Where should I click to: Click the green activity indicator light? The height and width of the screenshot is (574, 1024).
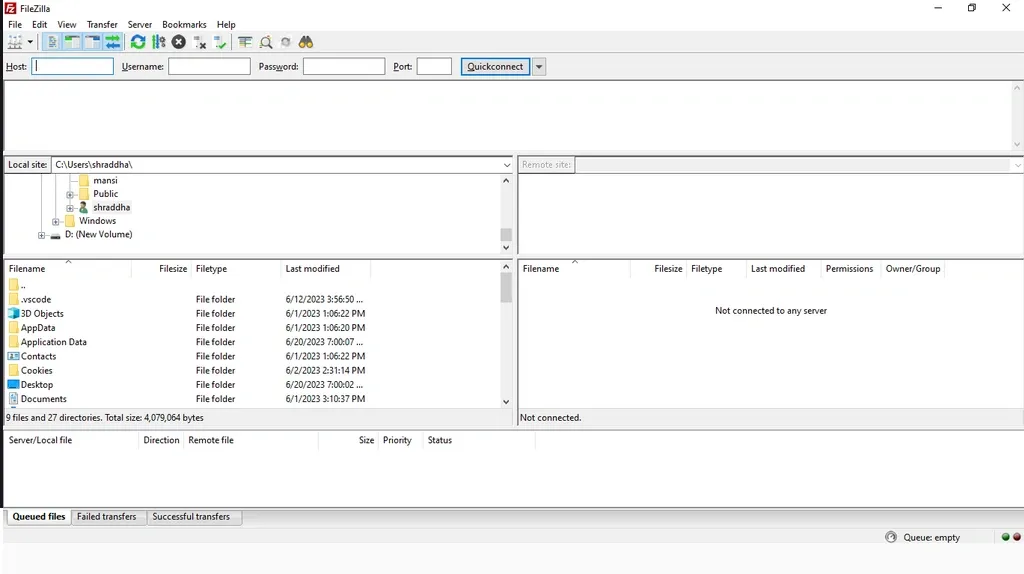pyautogui.click(x=1006, y=537)
